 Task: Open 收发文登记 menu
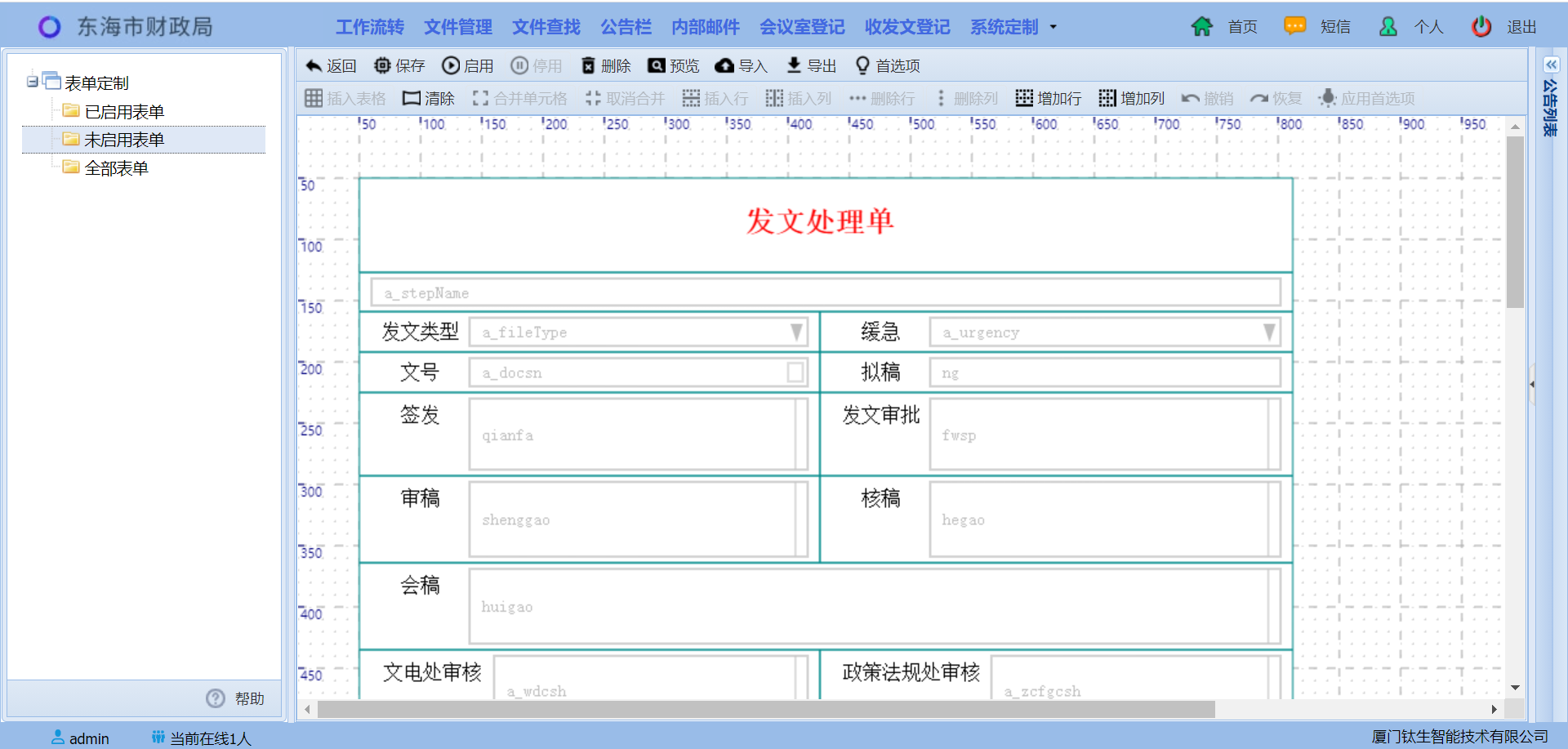907,27
